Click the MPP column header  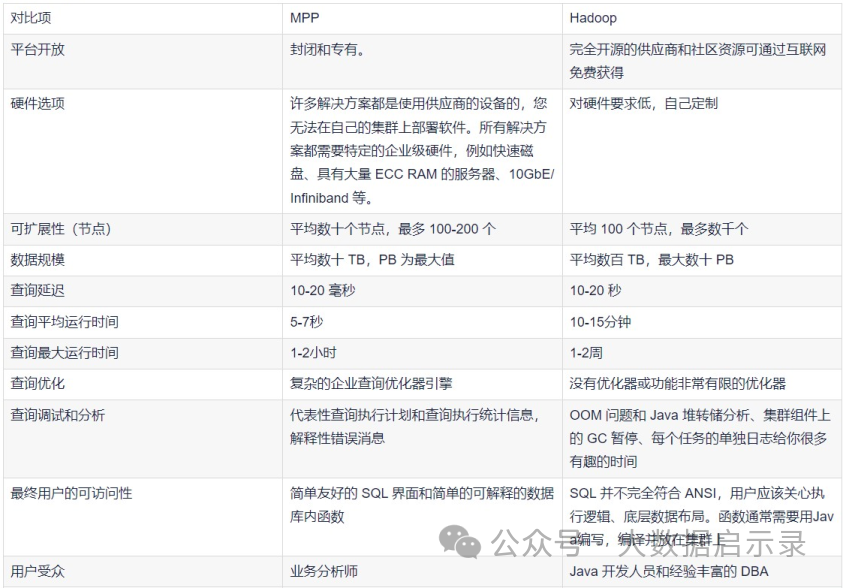click(301, 17)
